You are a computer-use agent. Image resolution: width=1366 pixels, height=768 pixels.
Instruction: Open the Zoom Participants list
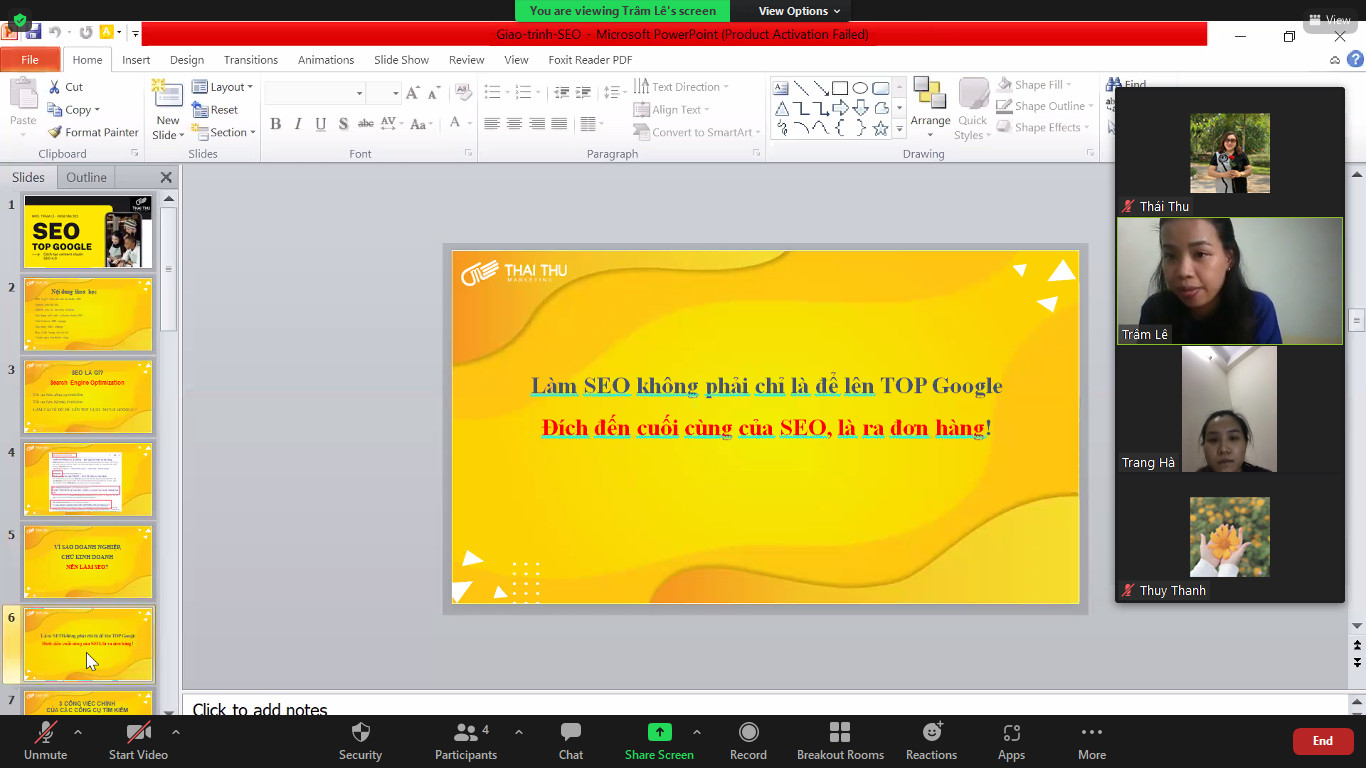[466, 742]
